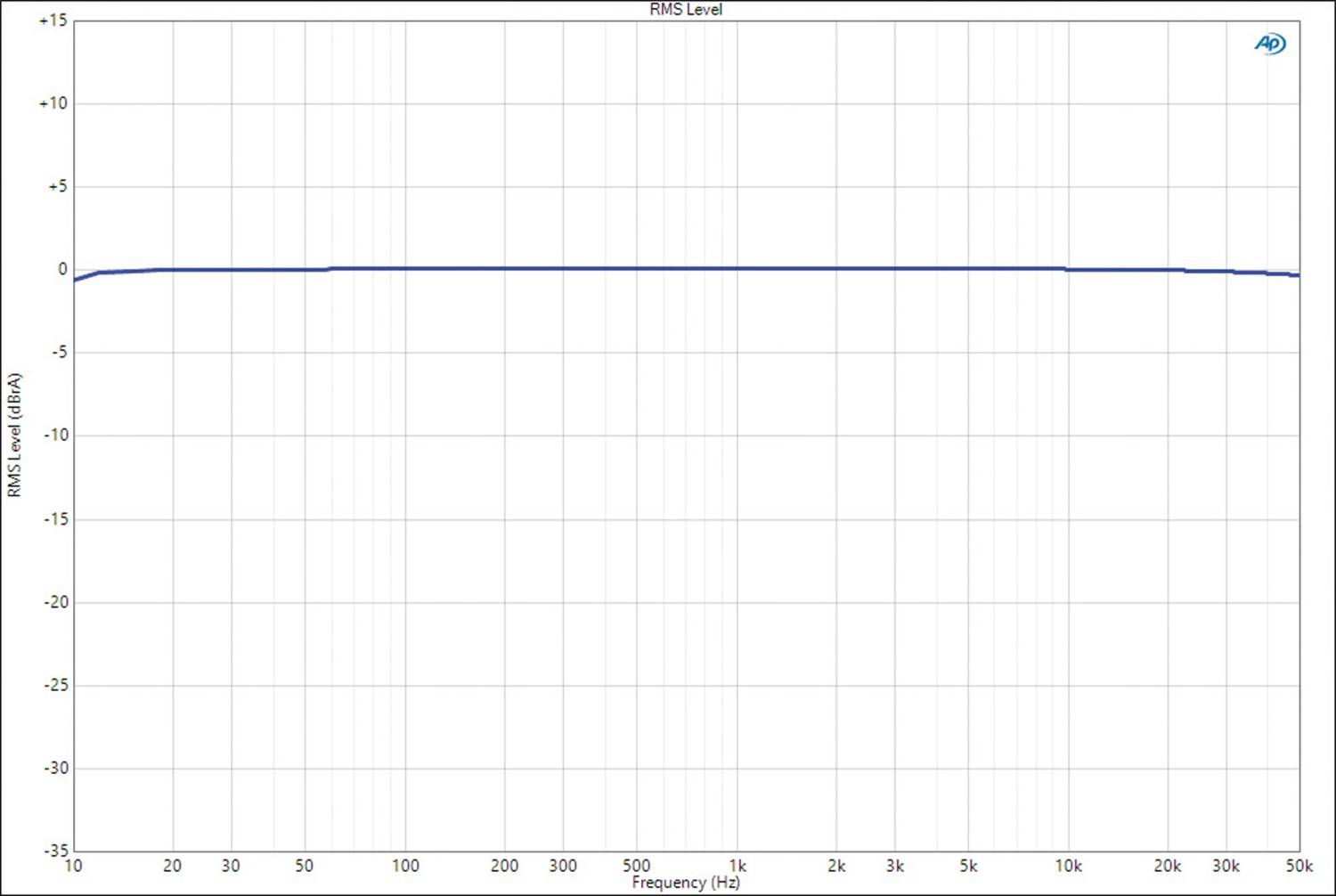
Task: Click the 3k frequency label
Action: (x=895, y=866)
